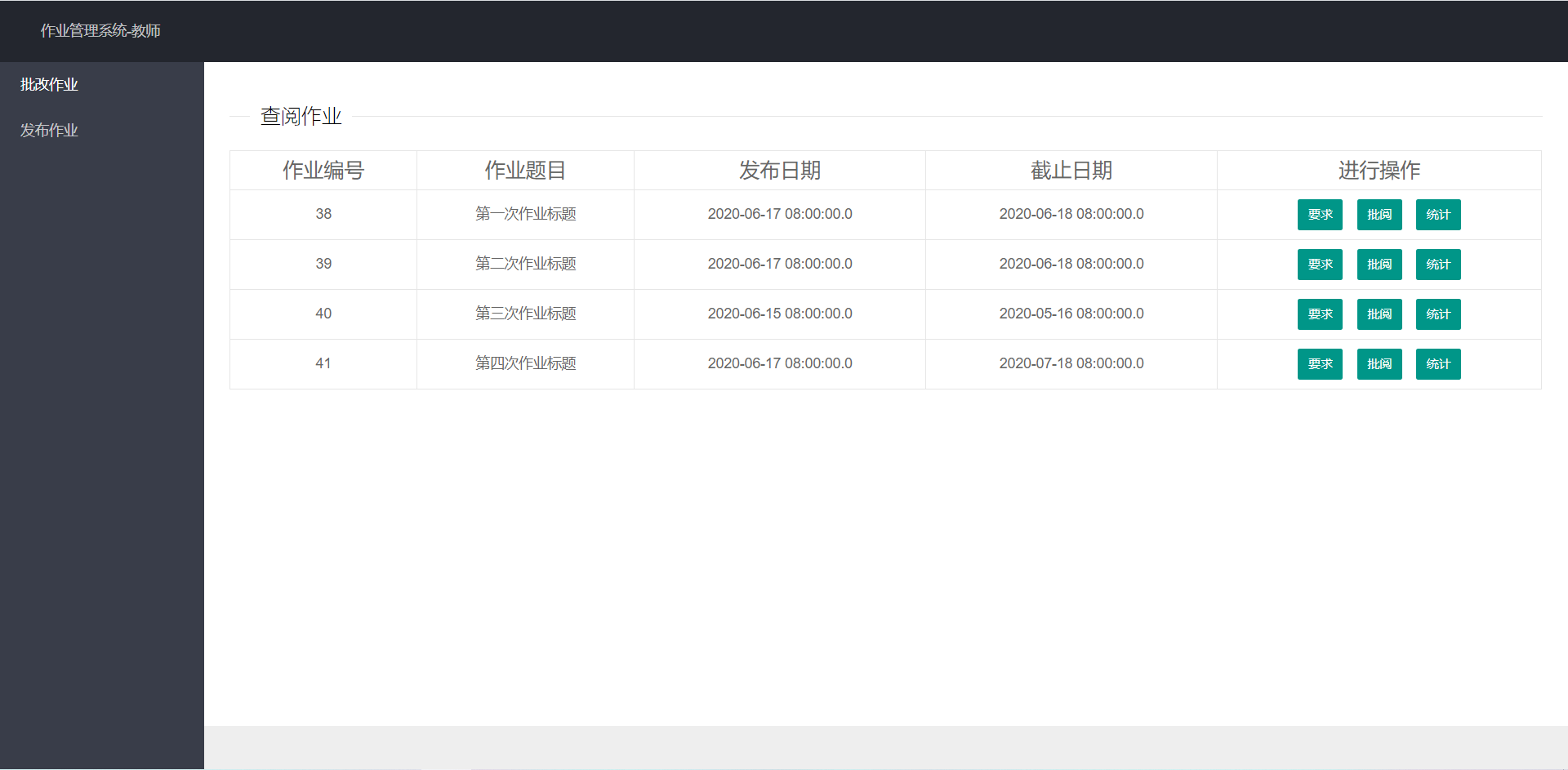Select the 第一次作业标题 cell
1568x770 pixels.
pyautogui.click(x=525, y=215)
